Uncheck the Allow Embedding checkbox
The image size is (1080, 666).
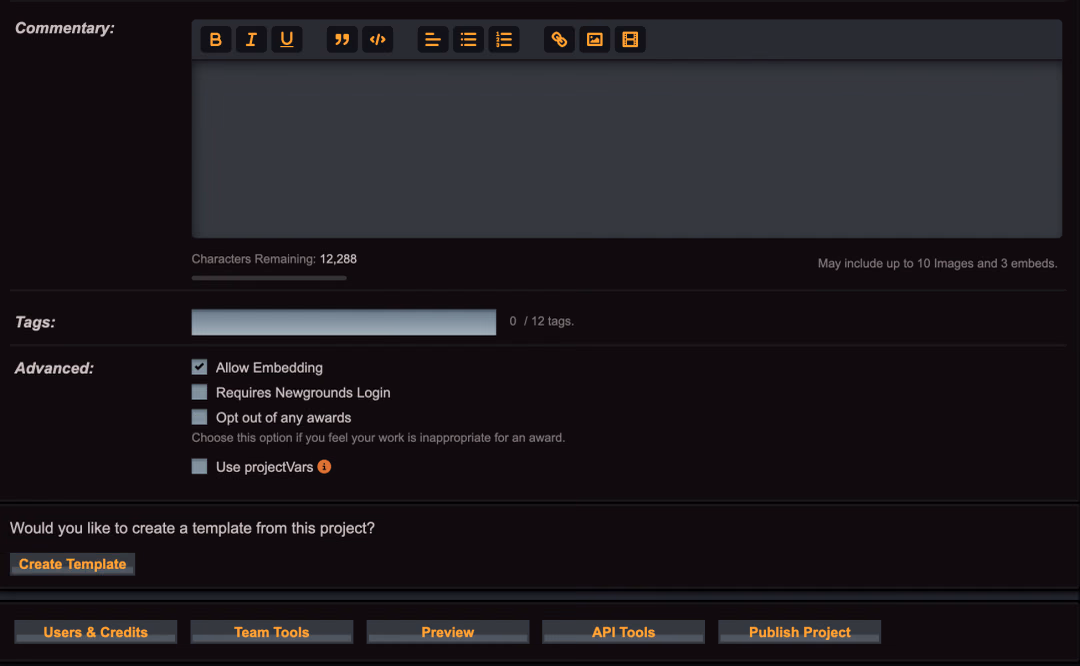coord(199,367)
